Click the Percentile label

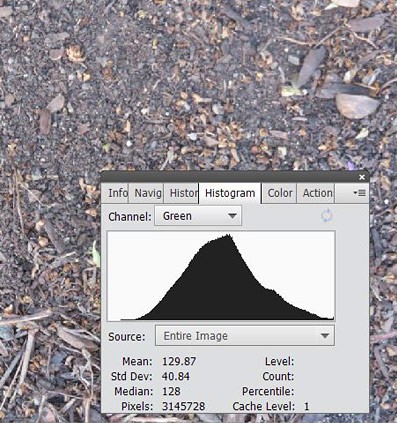(x=268, y=391)
